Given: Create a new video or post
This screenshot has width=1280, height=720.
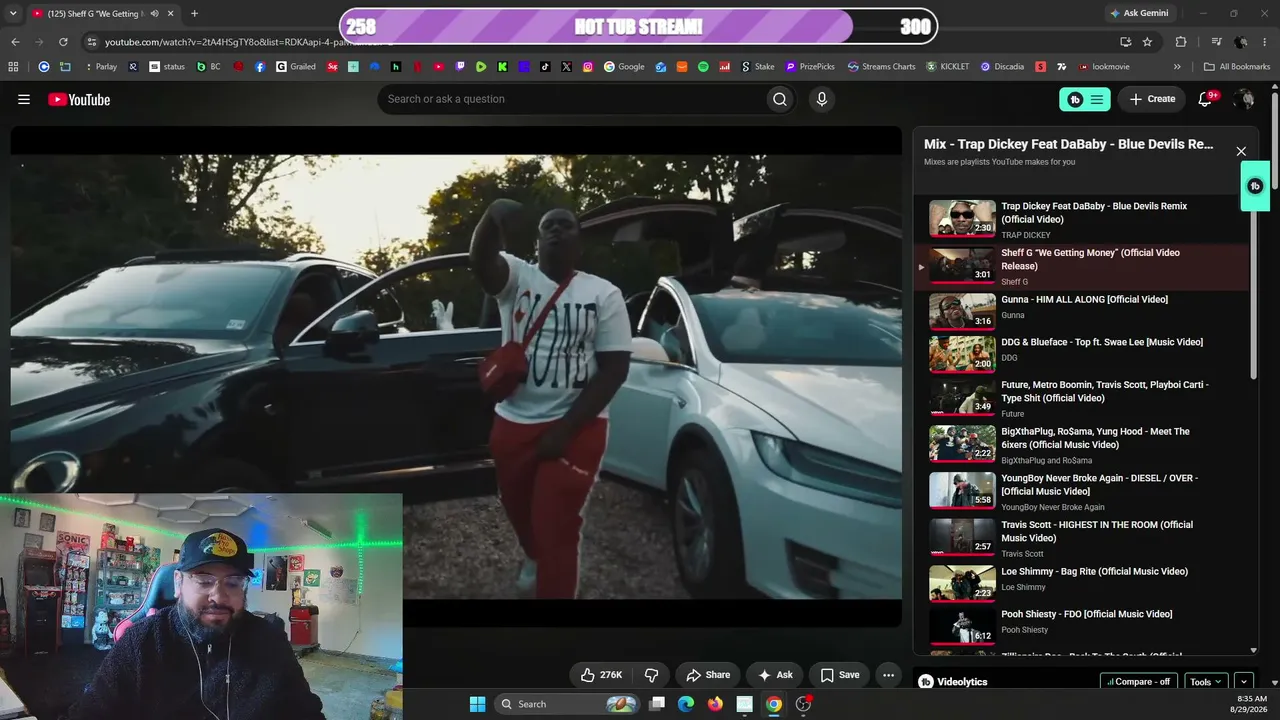Looking at the screenshot, I should [1152, 99].
